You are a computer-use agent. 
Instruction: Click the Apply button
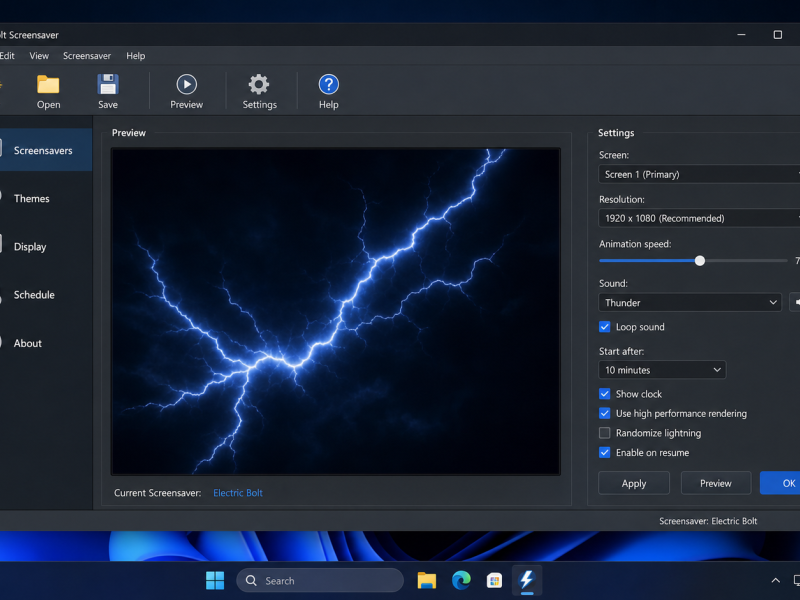click(634, 483)
